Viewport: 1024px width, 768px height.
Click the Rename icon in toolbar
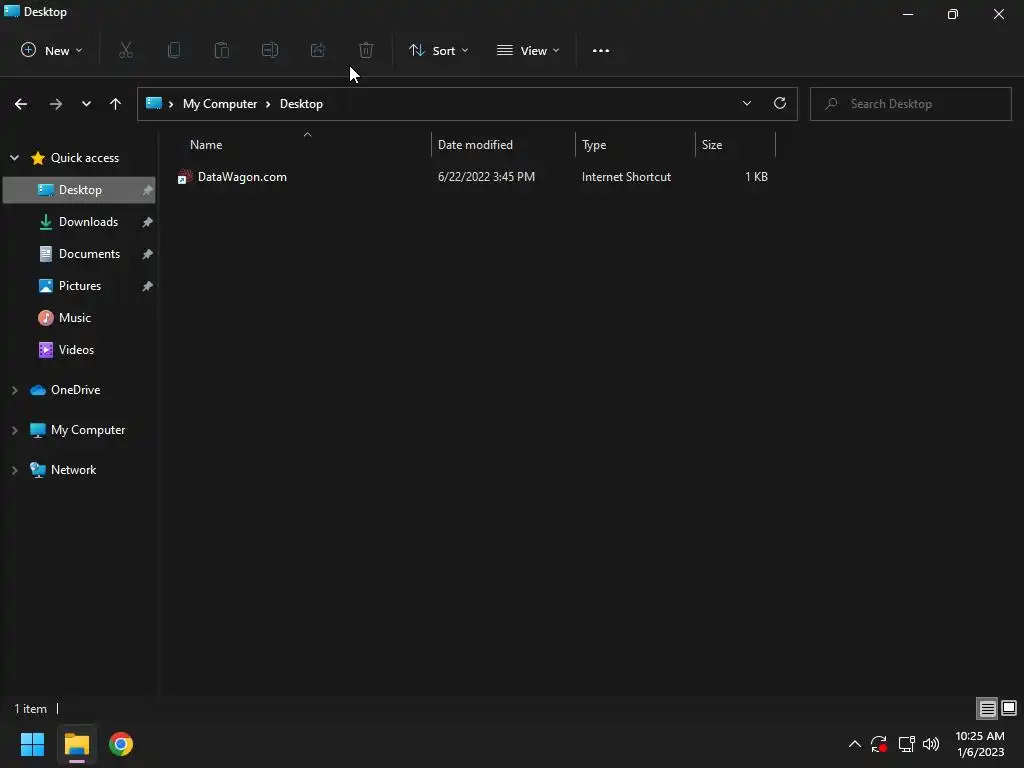pyautogui.click(x=270, y=50)
